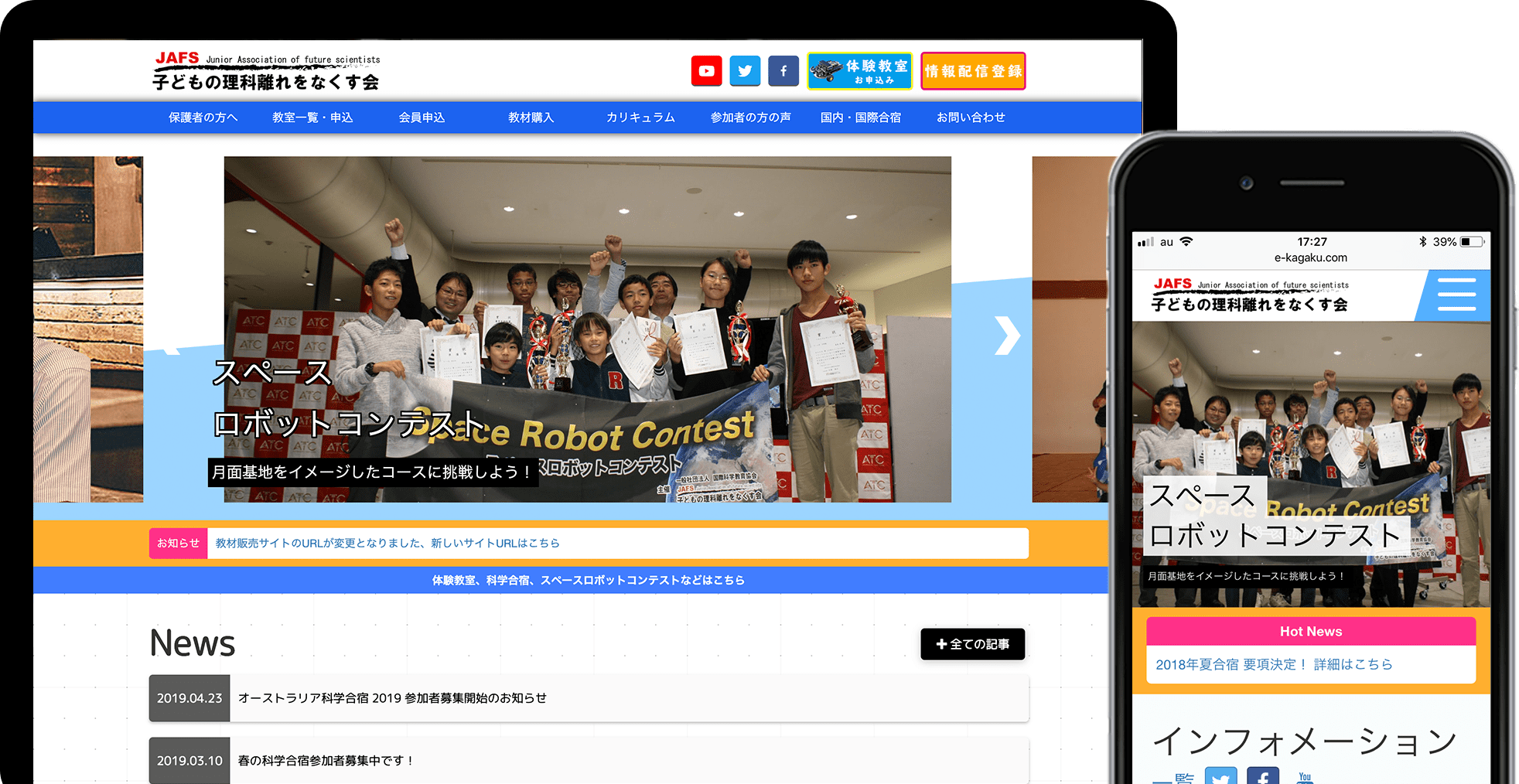Tap the Facebook icon on mobile view
Viewport: 1519px width, 784px height.
[1262, 776]
